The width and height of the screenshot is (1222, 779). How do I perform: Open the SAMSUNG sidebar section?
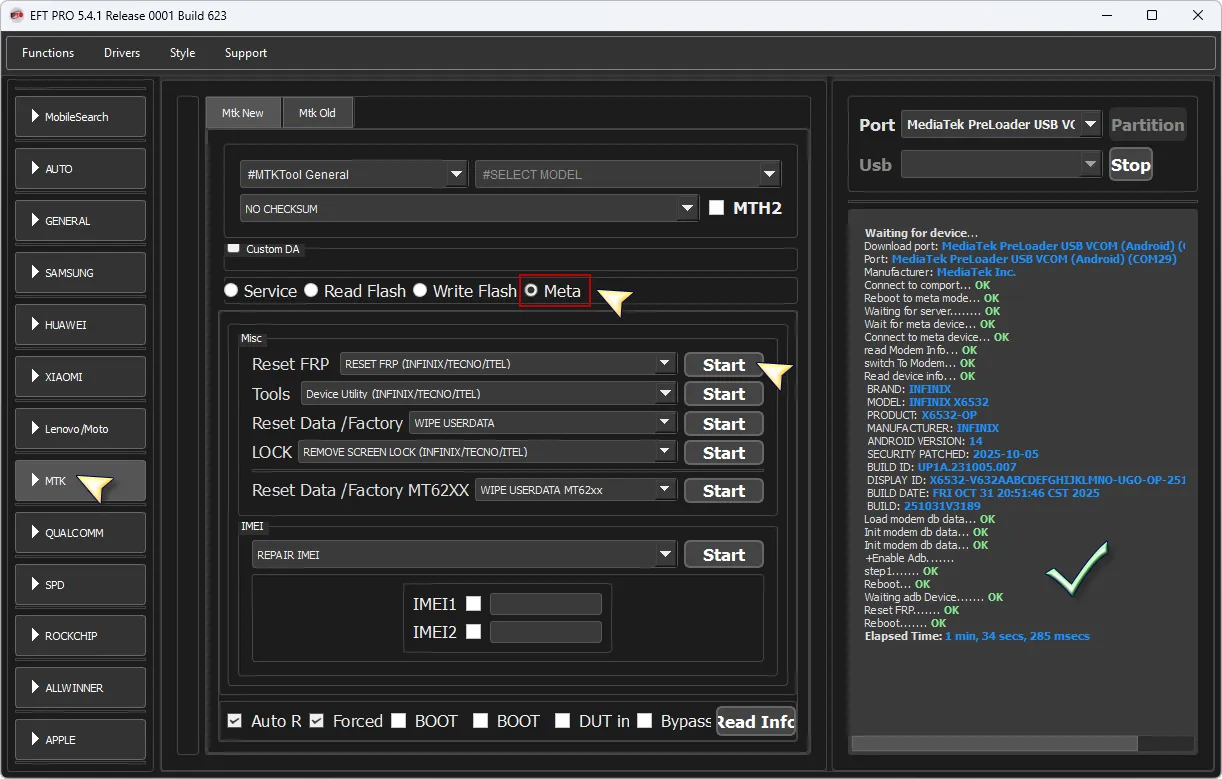click(80, 273)
